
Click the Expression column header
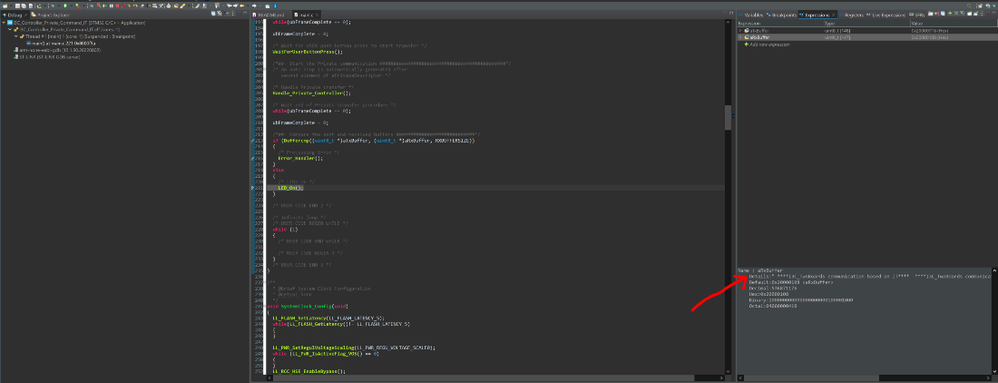[780, 24]
